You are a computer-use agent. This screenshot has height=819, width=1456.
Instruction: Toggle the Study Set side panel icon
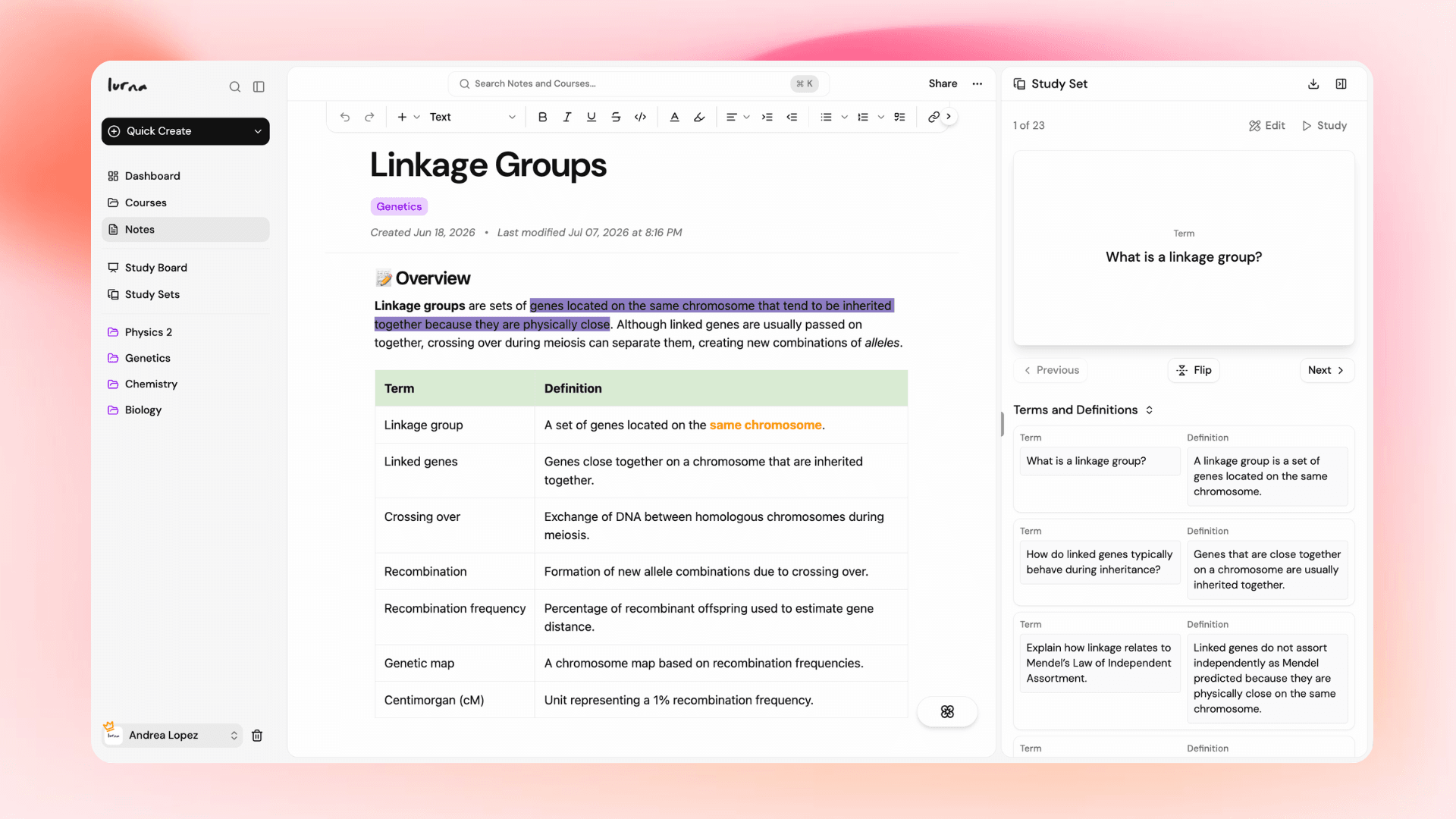coord(1341,83)
